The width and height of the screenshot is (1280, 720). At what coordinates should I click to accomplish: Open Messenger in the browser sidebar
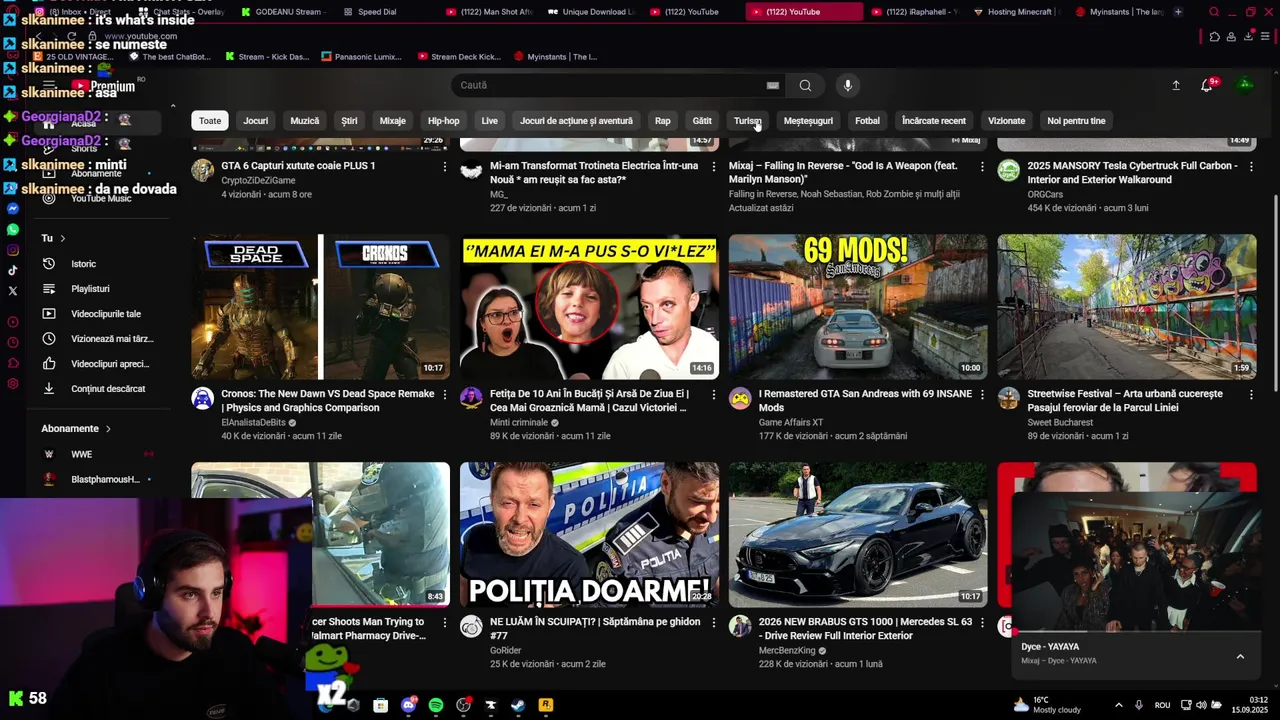pos(13,209)
